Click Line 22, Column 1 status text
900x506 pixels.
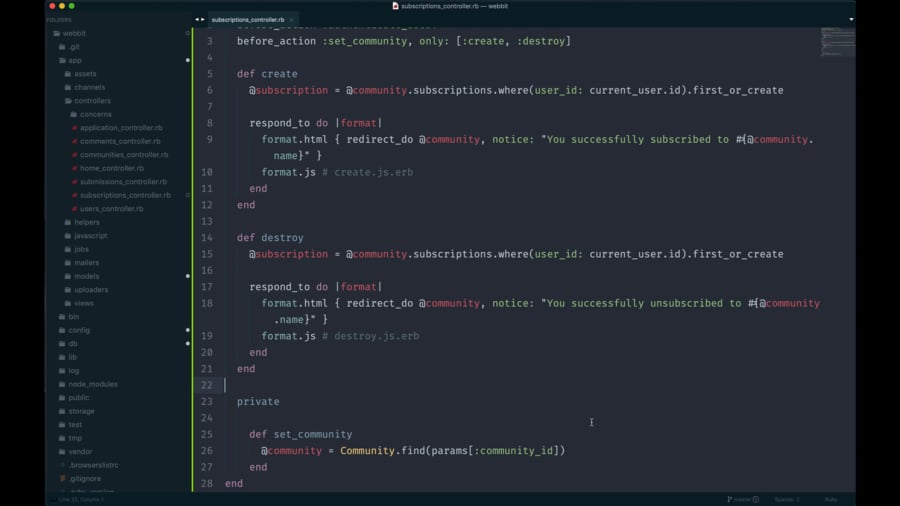click(x=81, y=500)
